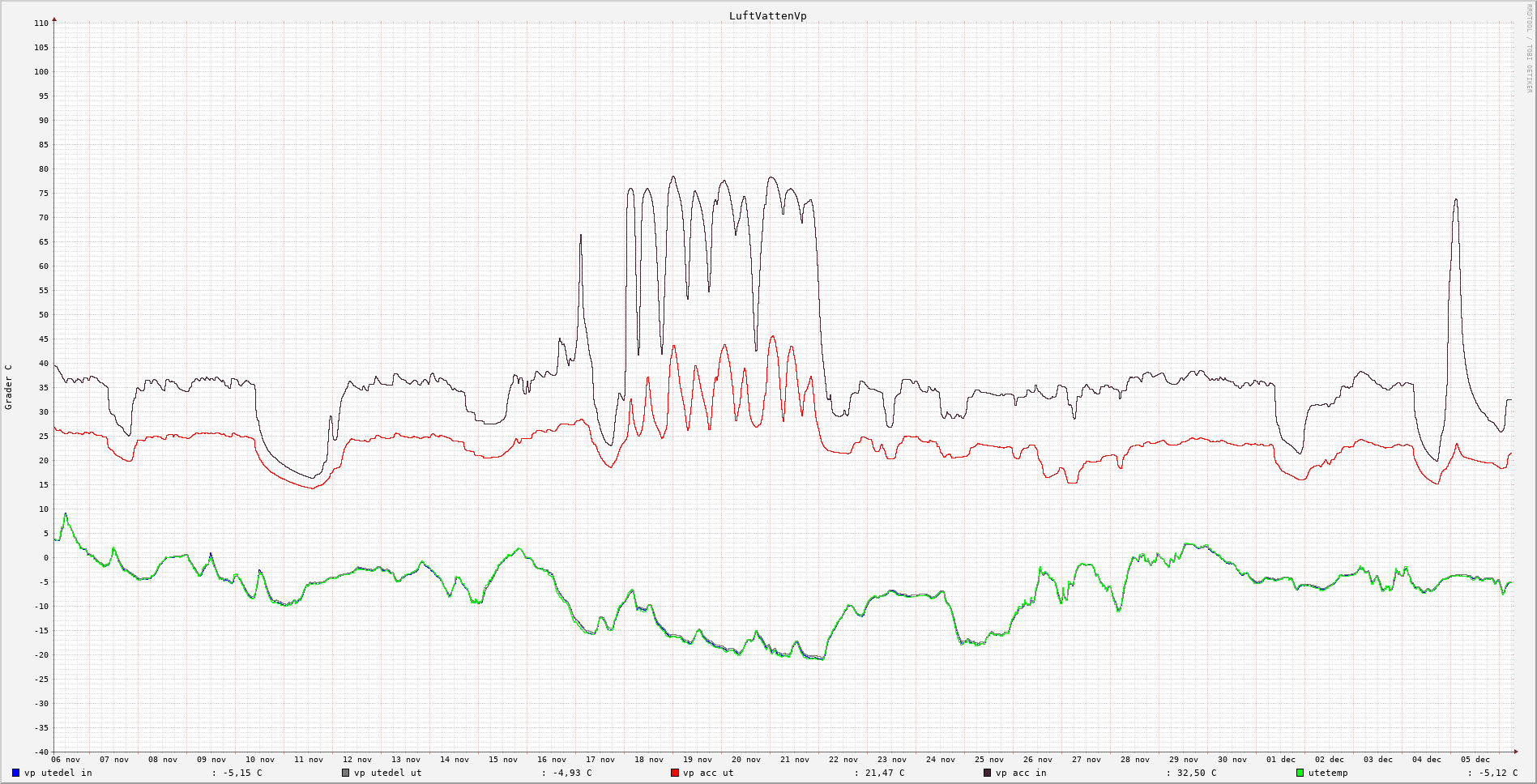Click the 05 dec date label
Screen dimensions: 1537x784
coord(1475,760)
